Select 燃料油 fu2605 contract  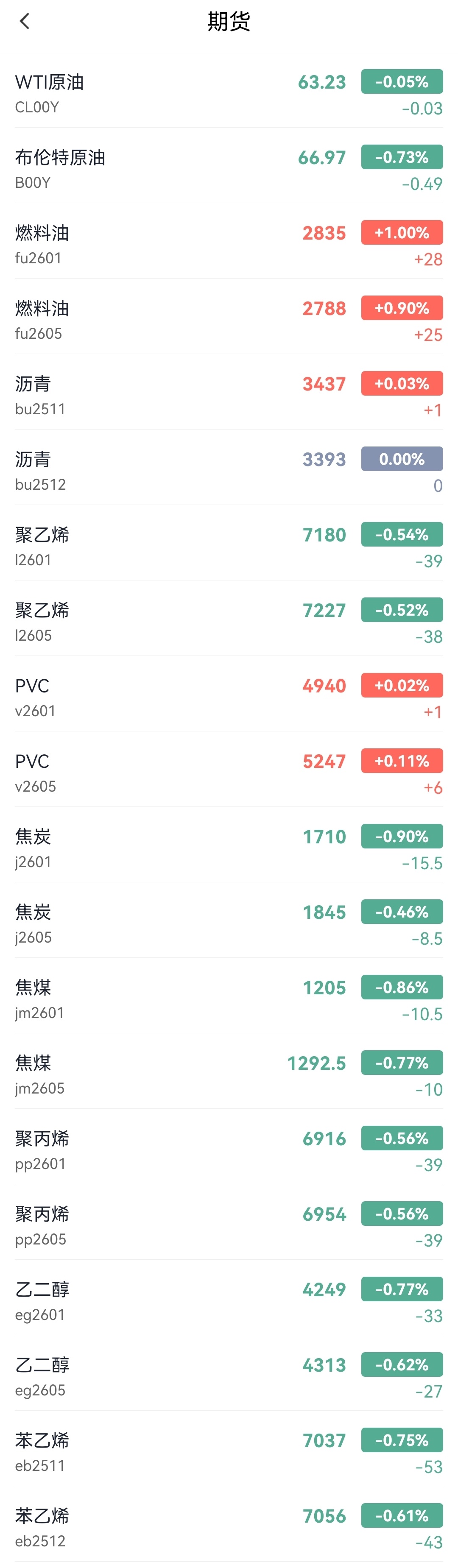click(229, 316)
